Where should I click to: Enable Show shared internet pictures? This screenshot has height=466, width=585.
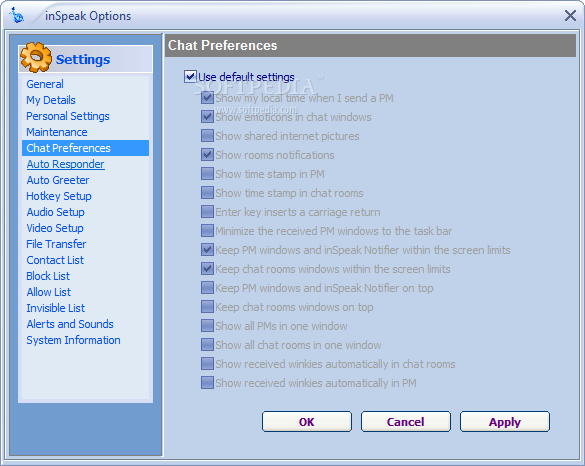coord(207,136)
